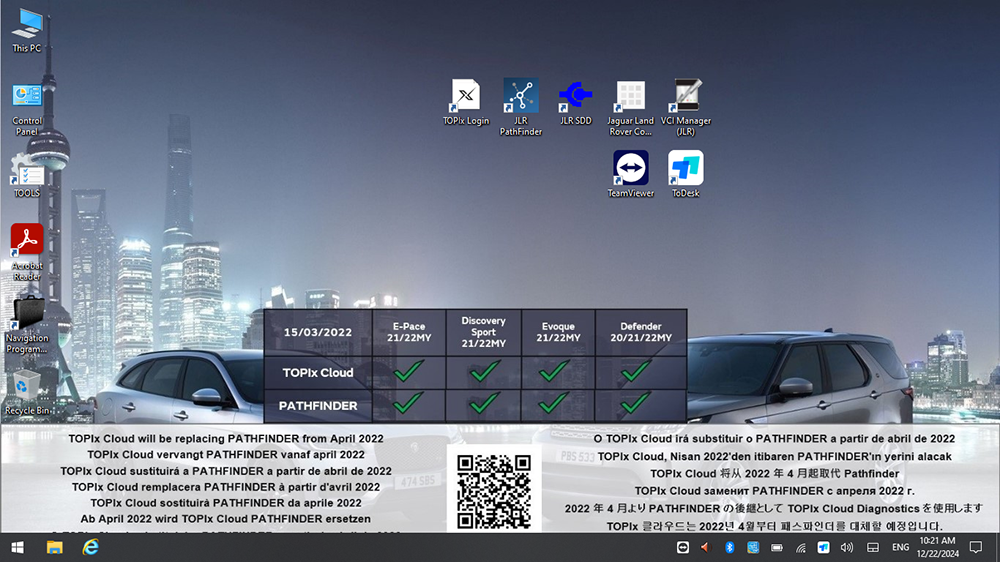Open the Bluetooth tray icon
Viewport: 1000px width, 562px height.
point(730,547)
